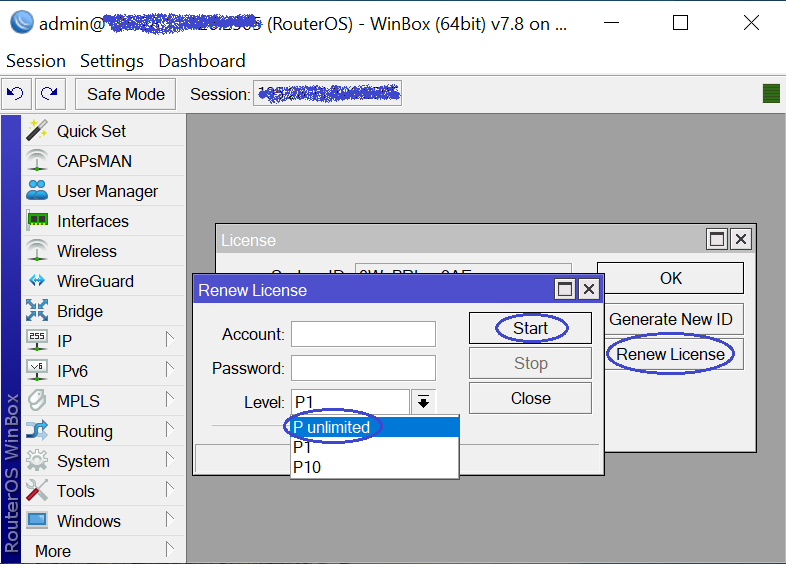Toggle Safe Mode on

pos(125,94)
